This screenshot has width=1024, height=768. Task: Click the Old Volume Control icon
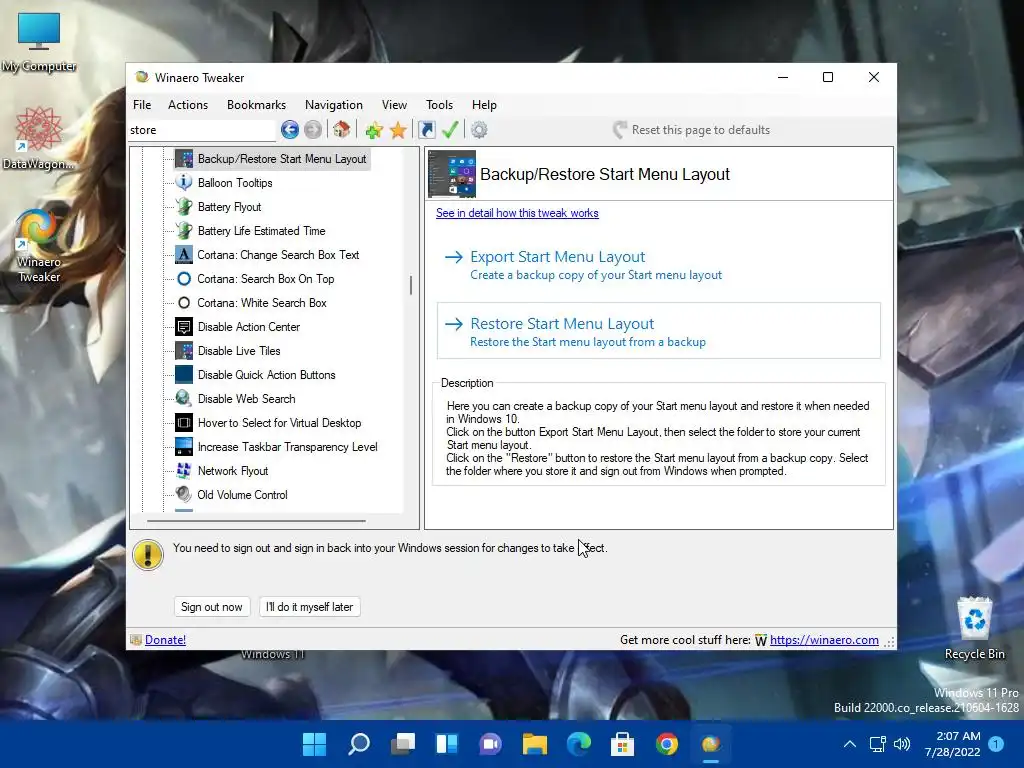[184, 495]
